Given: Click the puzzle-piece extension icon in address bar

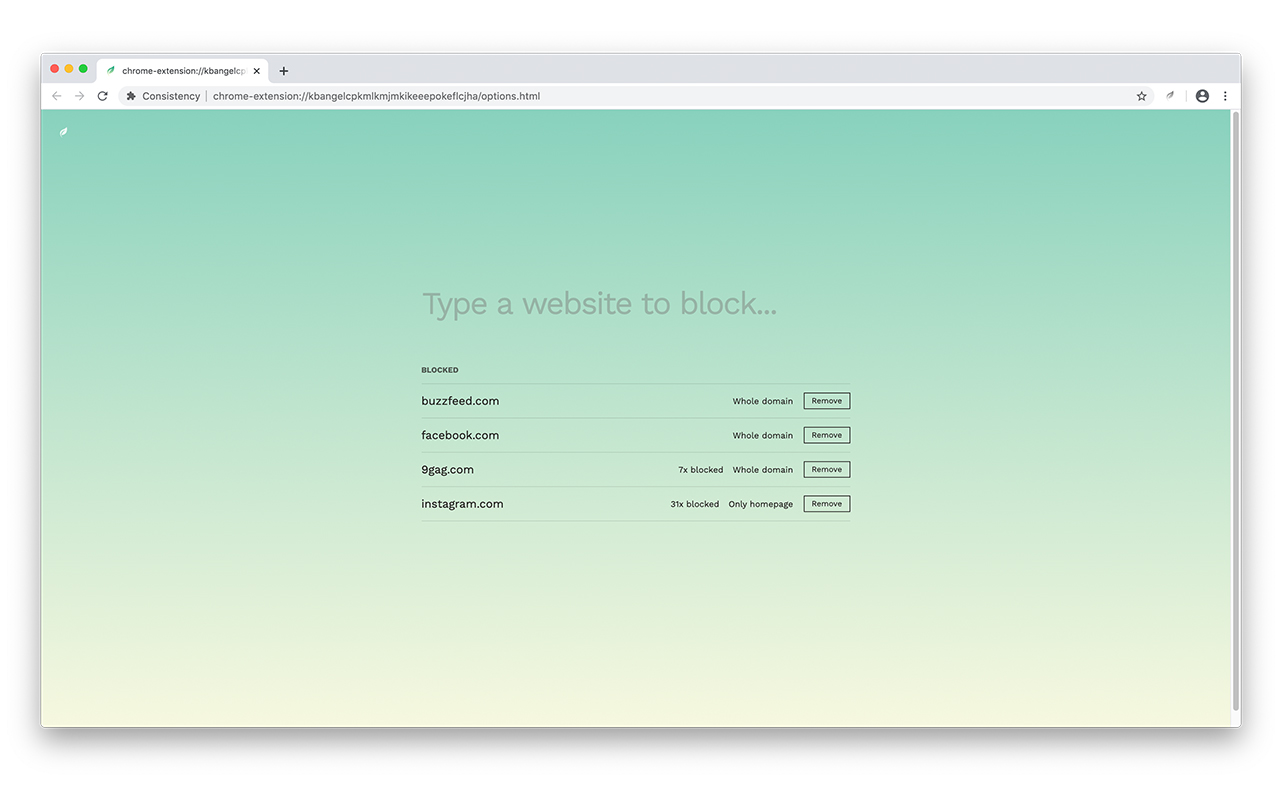Looking at the screenshot, I should pos(131,96).
